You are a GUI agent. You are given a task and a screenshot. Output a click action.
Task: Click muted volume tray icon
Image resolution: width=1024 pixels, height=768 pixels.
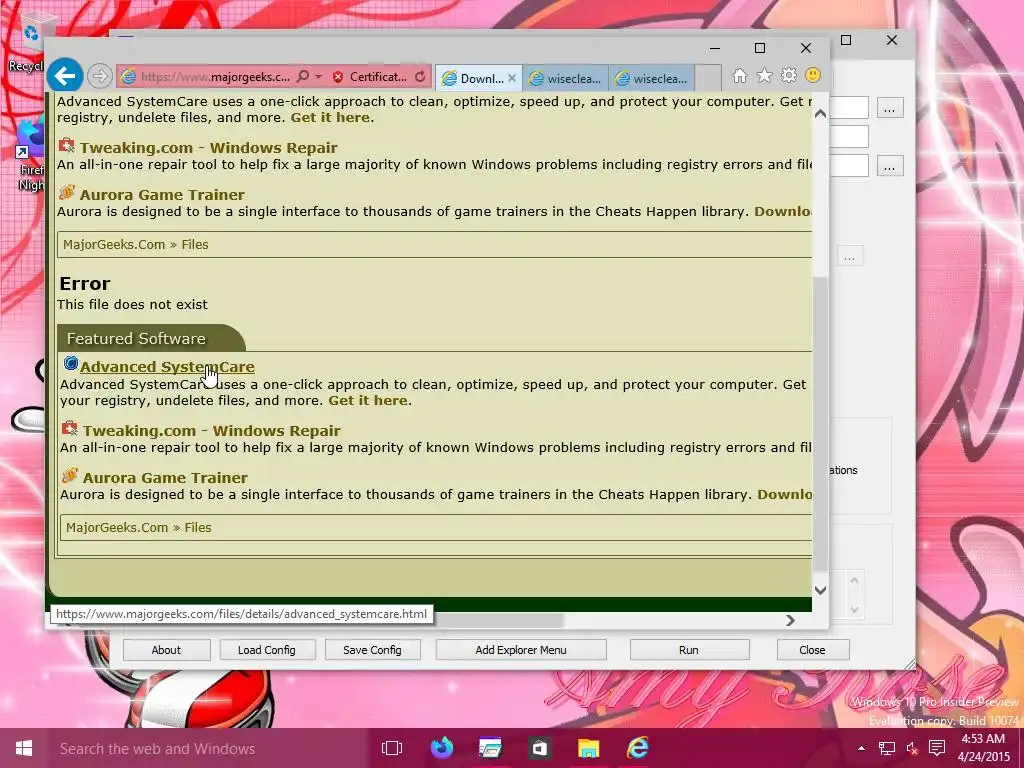pyautogui.click(x=912, y=748)
